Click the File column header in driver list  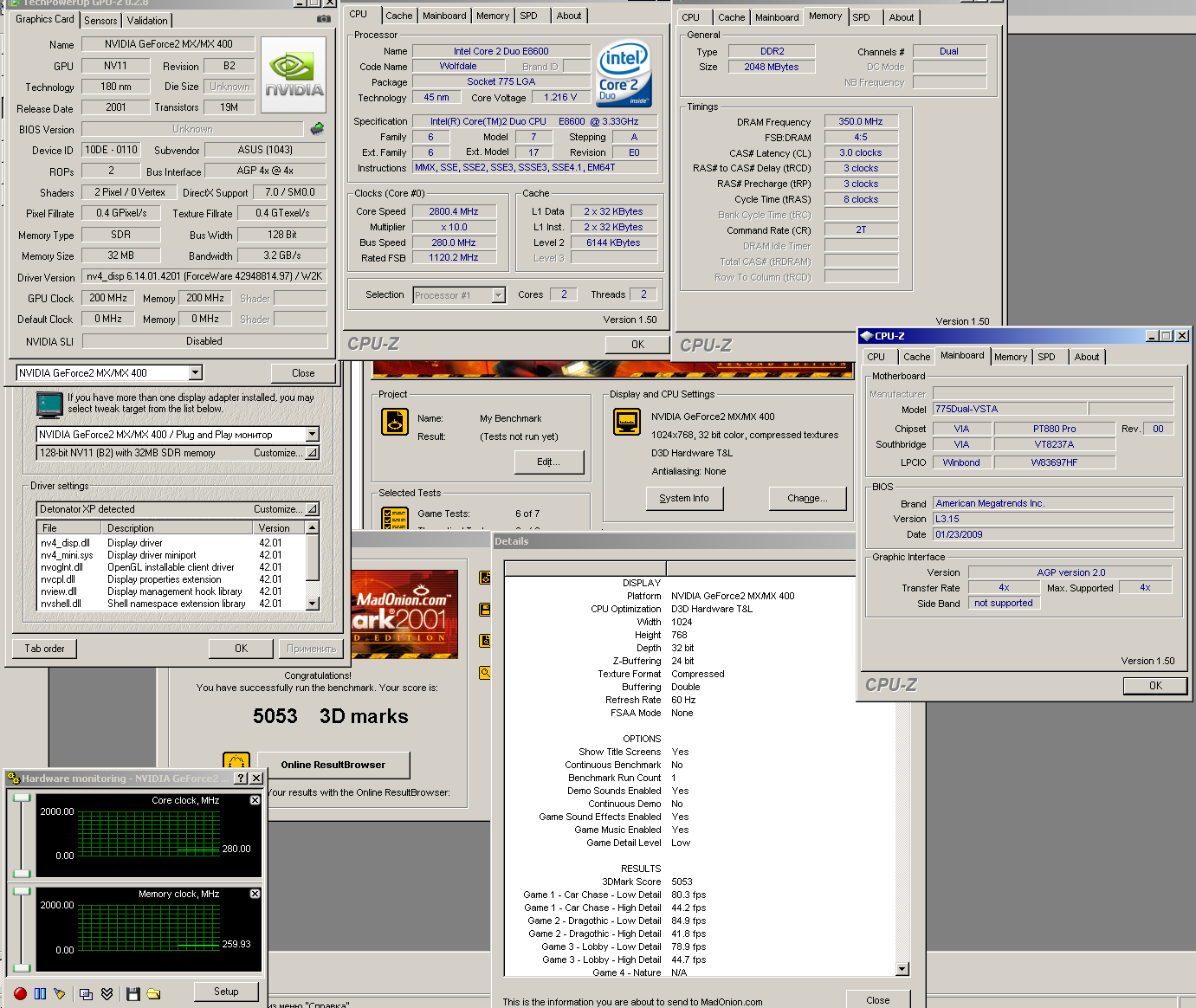click(x=68, y=528)
